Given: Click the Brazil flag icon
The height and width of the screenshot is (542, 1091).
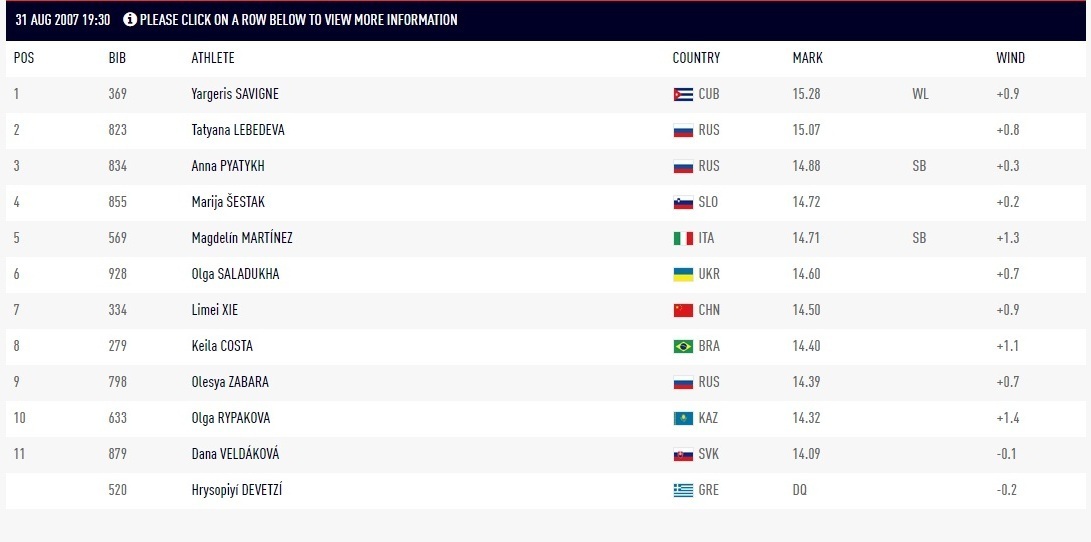Looking at the screenshot, I should (683, 346).
